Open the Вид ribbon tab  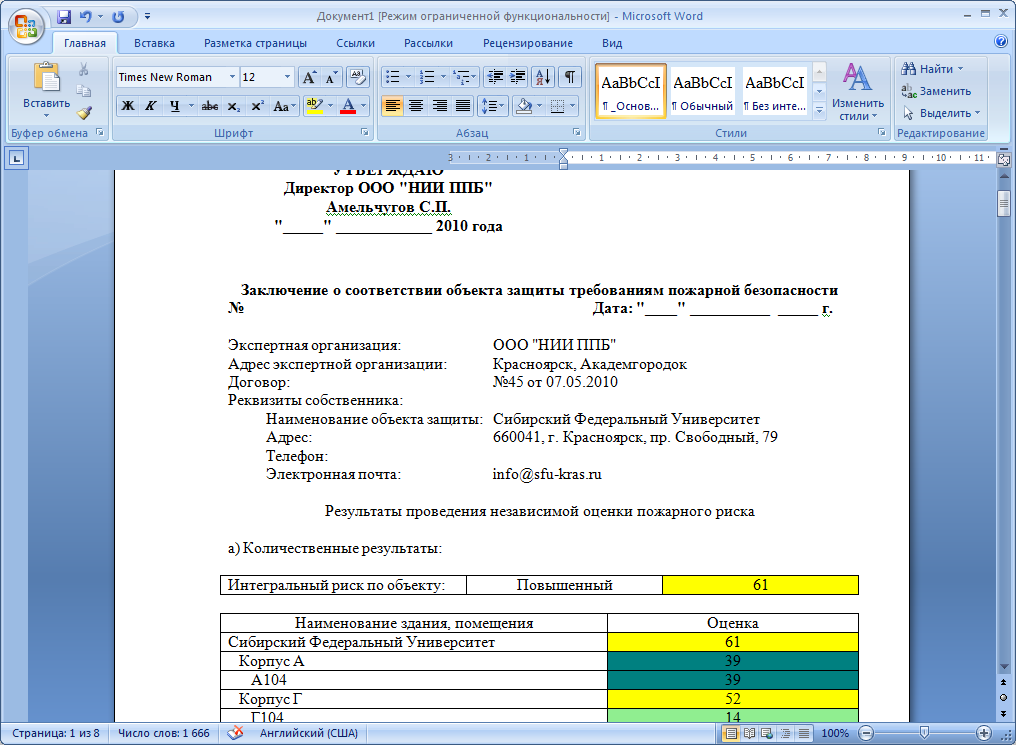[612, 43]
